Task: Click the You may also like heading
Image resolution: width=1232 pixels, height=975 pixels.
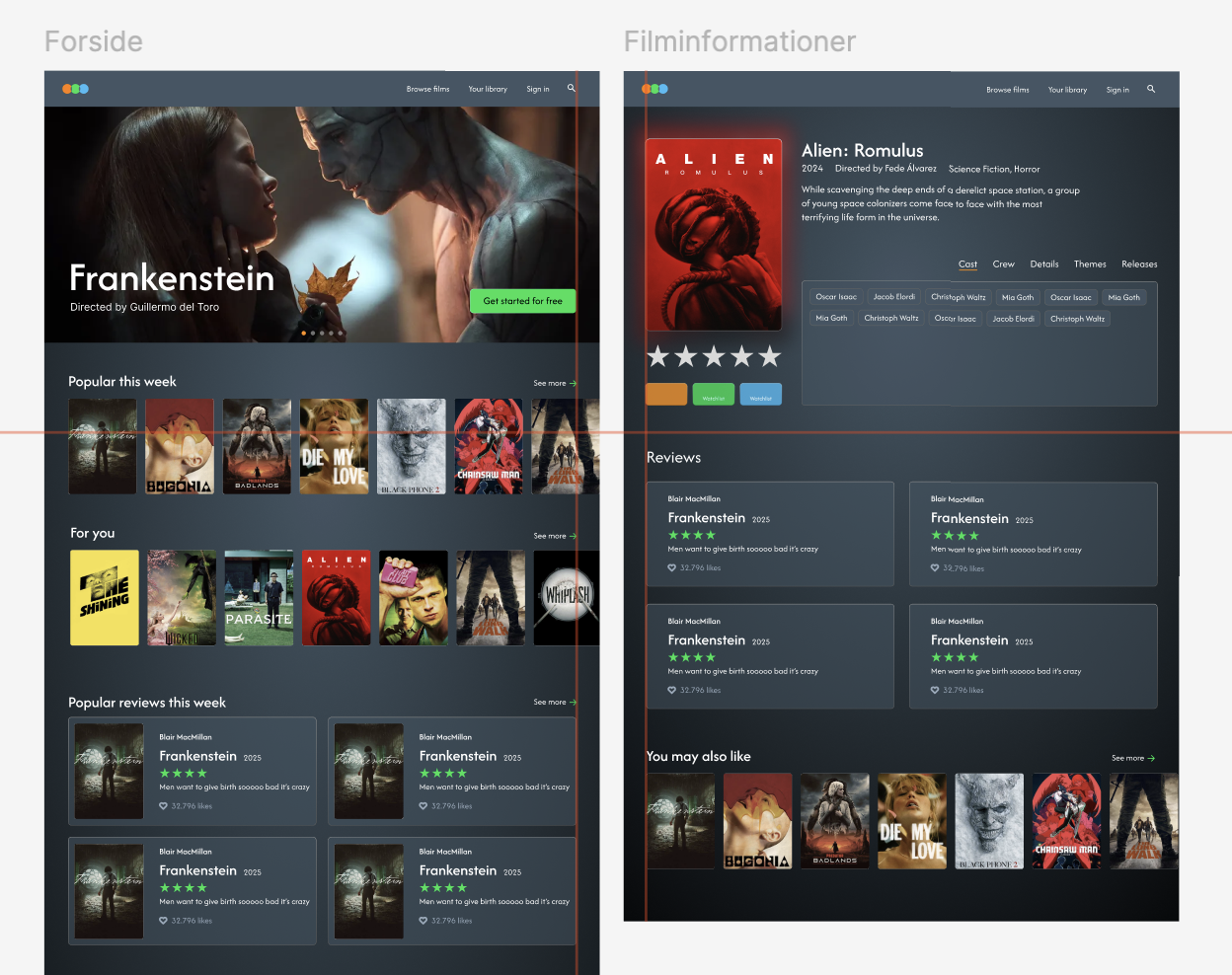Action: pyautogui.click(x=698, y=756)
